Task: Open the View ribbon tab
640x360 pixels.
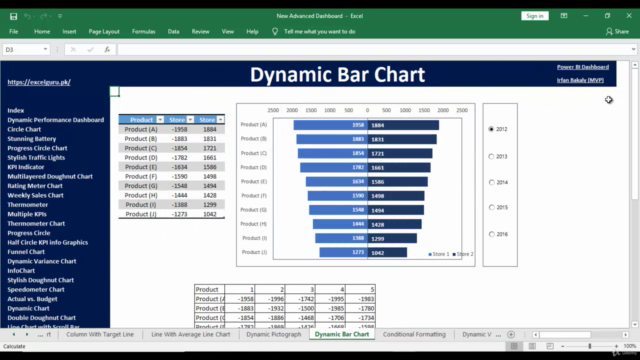Action: point(228,31)
